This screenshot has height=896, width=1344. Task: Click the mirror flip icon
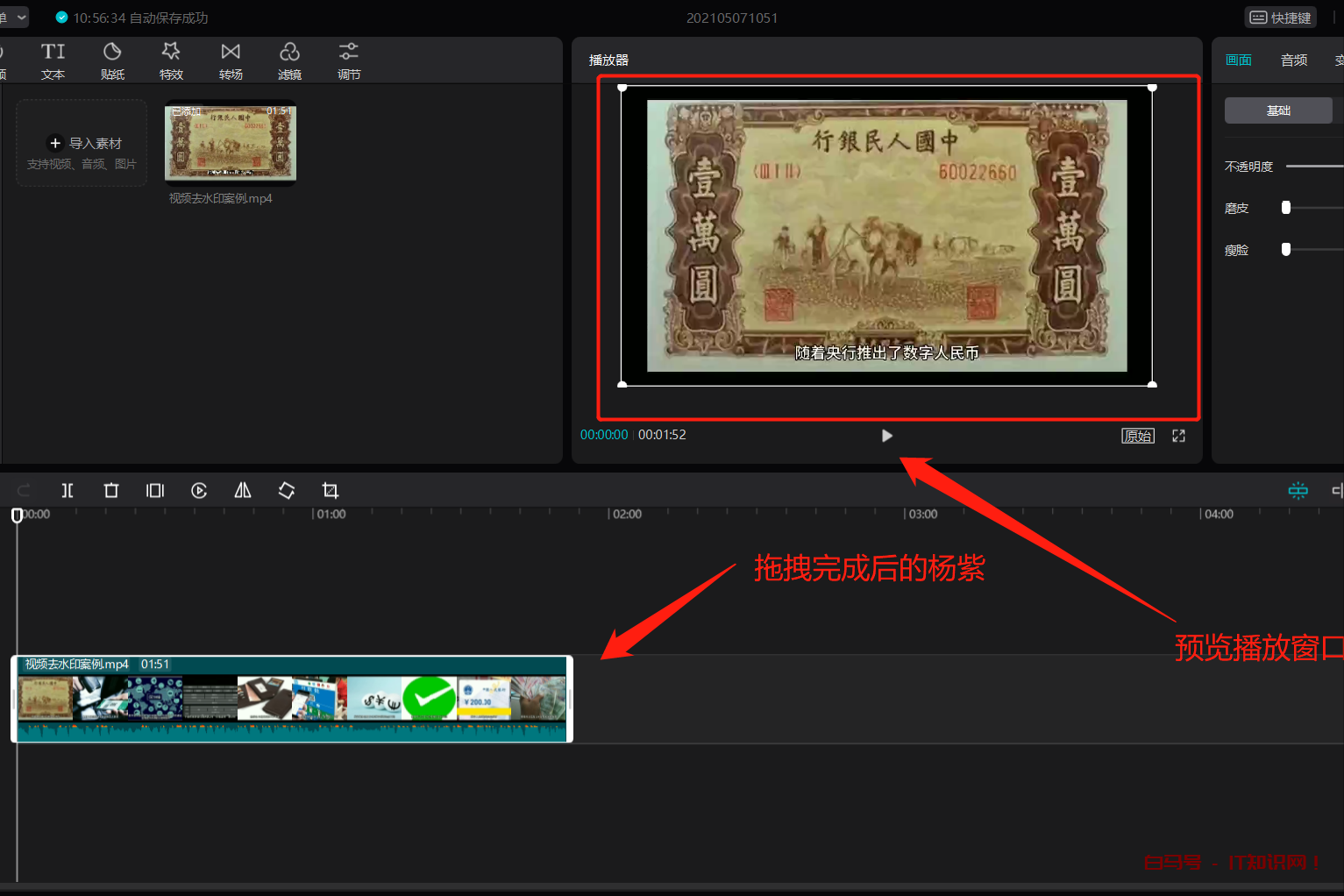pyautogui.click(x=243, y=490)
